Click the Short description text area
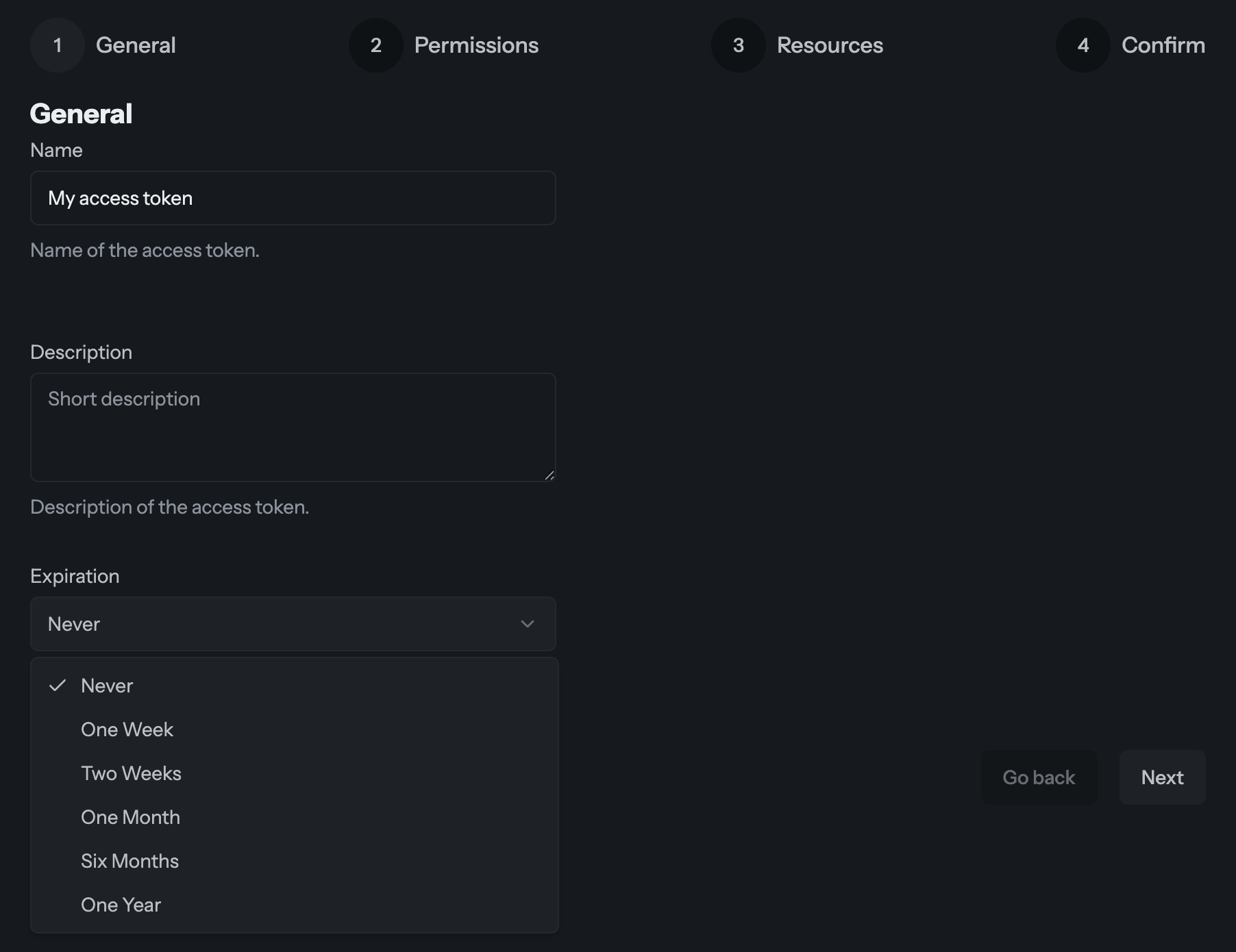1236x952 pixels. click(293, 427)
